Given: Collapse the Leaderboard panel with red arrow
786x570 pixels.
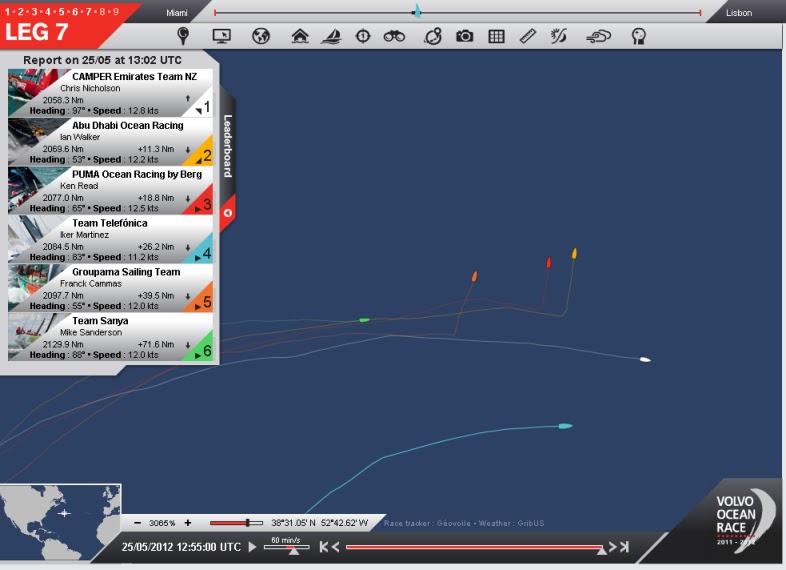Looking at the screenshot, I should click(228, 213).
